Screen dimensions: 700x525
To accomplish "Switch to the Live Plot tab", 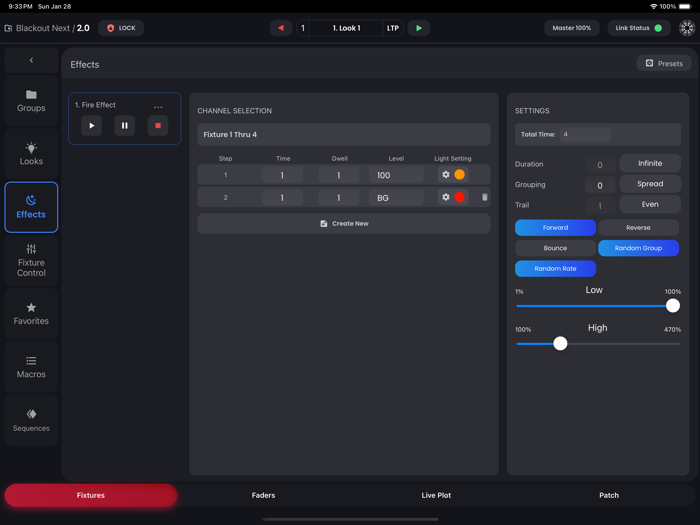I will [x=436, y=495].
